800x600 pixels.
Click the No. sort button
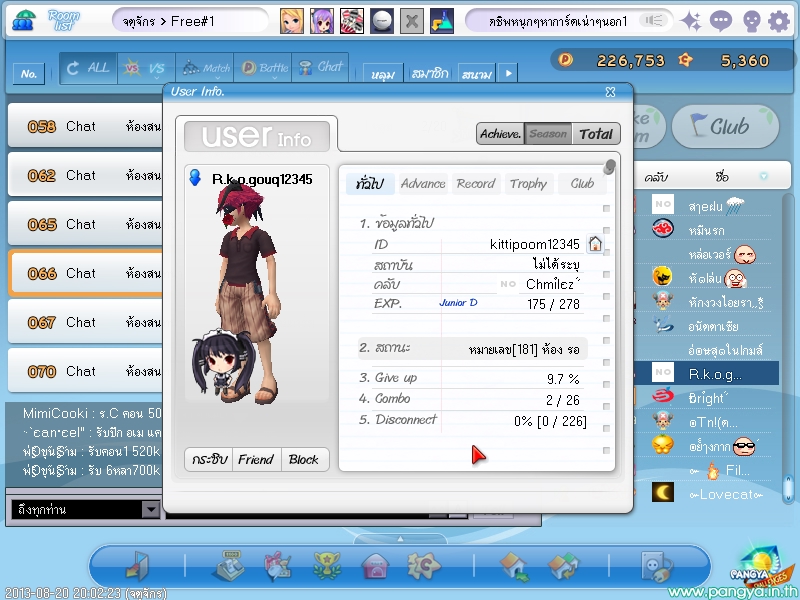[x=29, y=74]
